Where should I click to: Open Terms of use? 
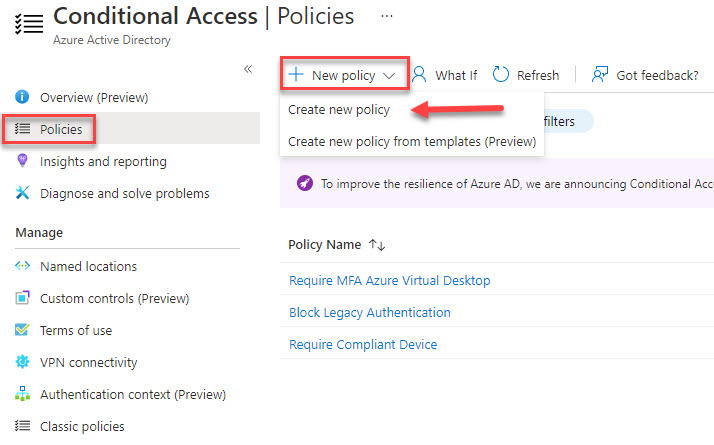click(x=76, y=330)
